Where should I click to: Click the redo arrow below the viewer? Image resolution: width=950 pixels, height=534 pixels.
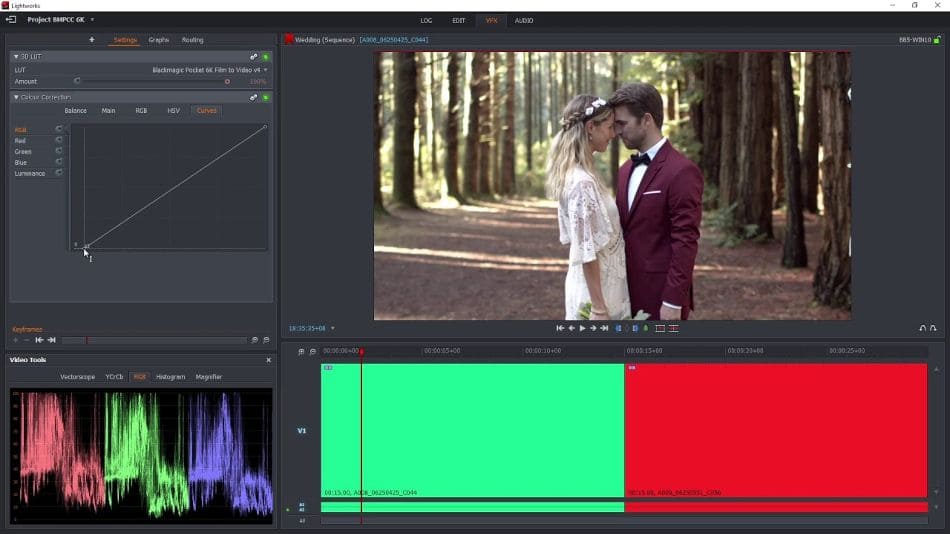934,328
